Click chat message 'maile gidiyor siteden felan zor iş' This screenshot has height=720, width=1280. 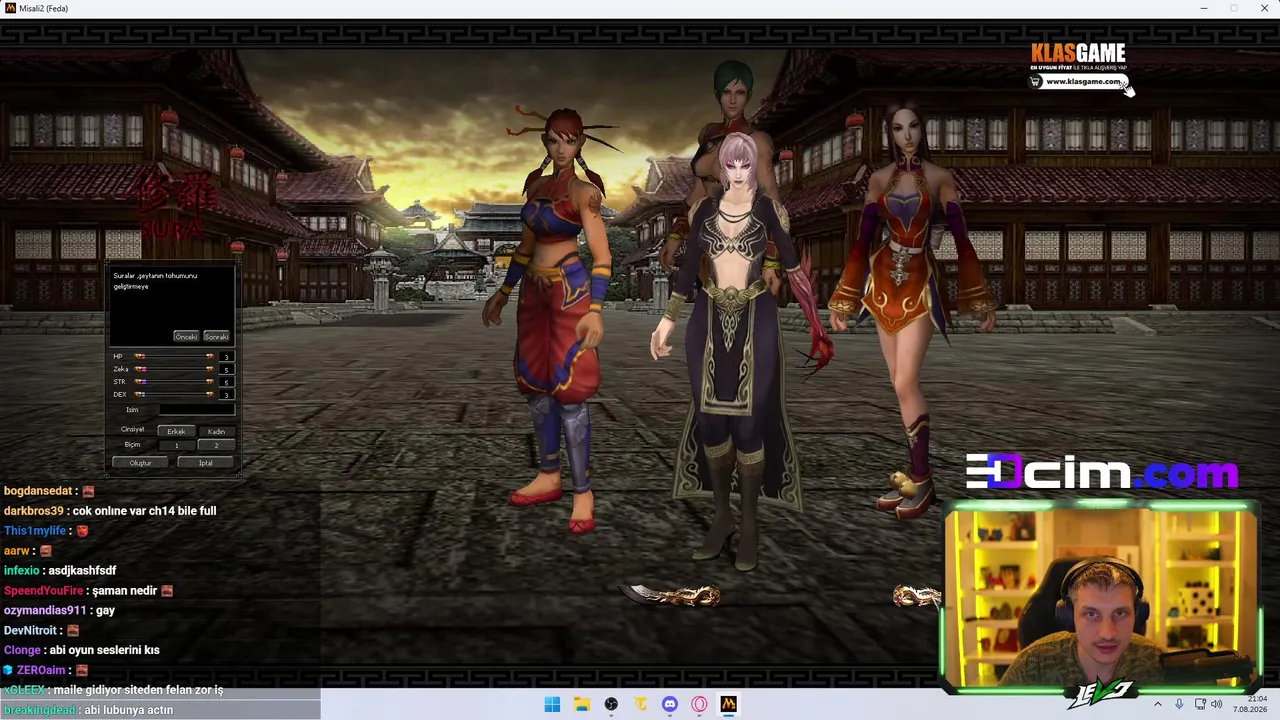139,690
